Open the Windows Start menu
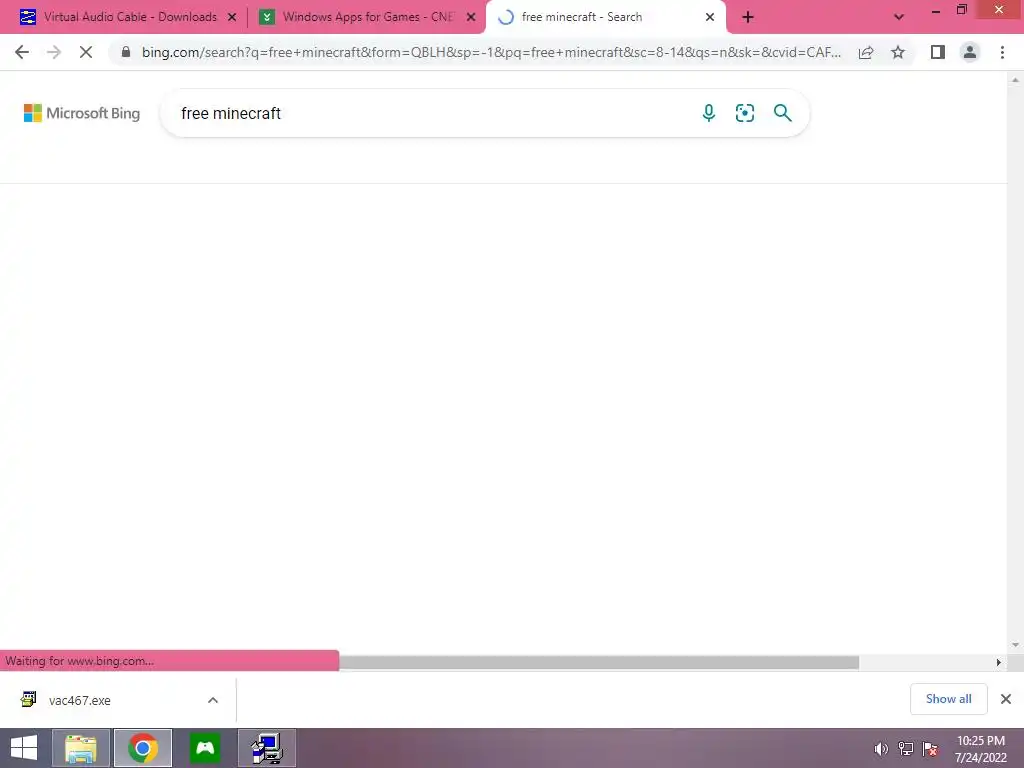Screen dimensions: 1024x768 click(24, 748)
